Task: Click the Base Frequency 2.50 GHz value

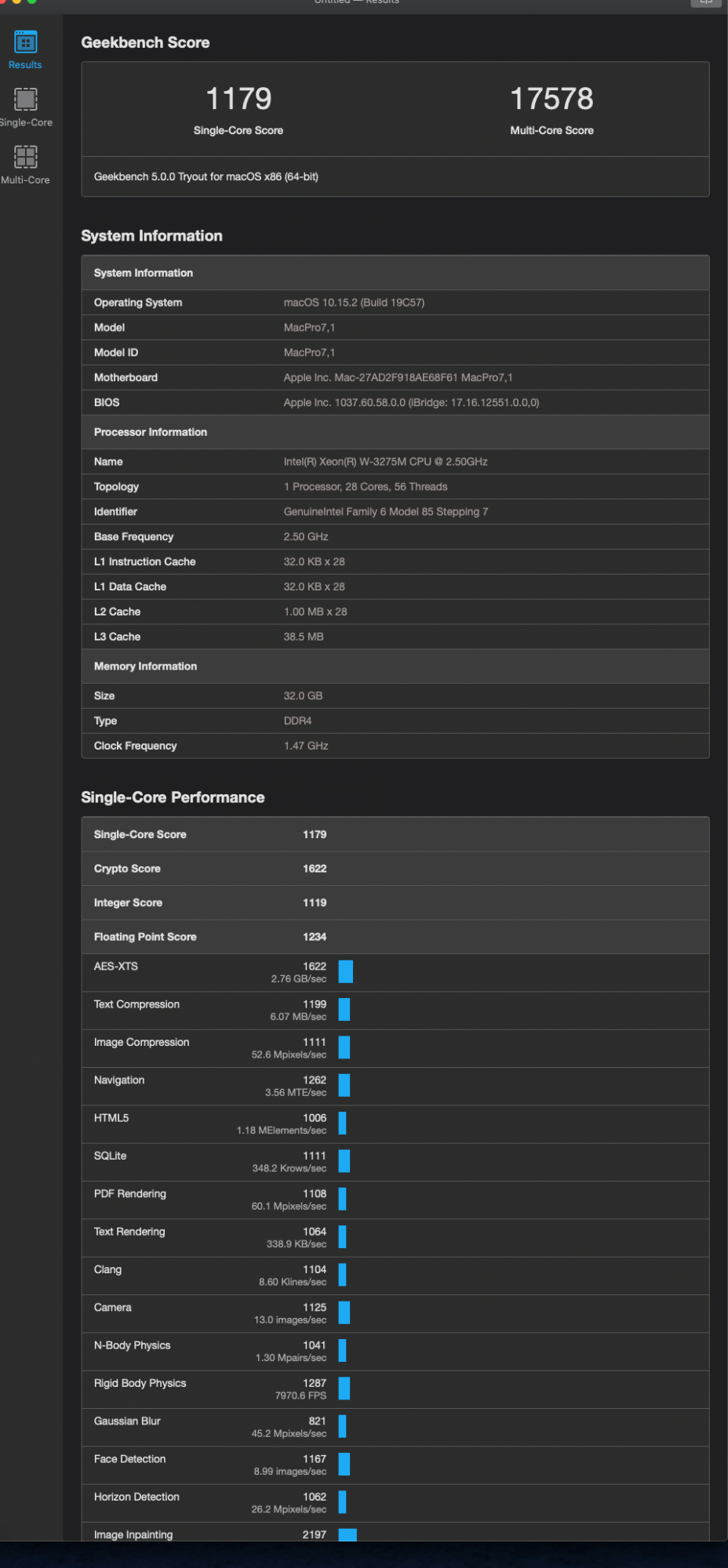Action: 306,537
